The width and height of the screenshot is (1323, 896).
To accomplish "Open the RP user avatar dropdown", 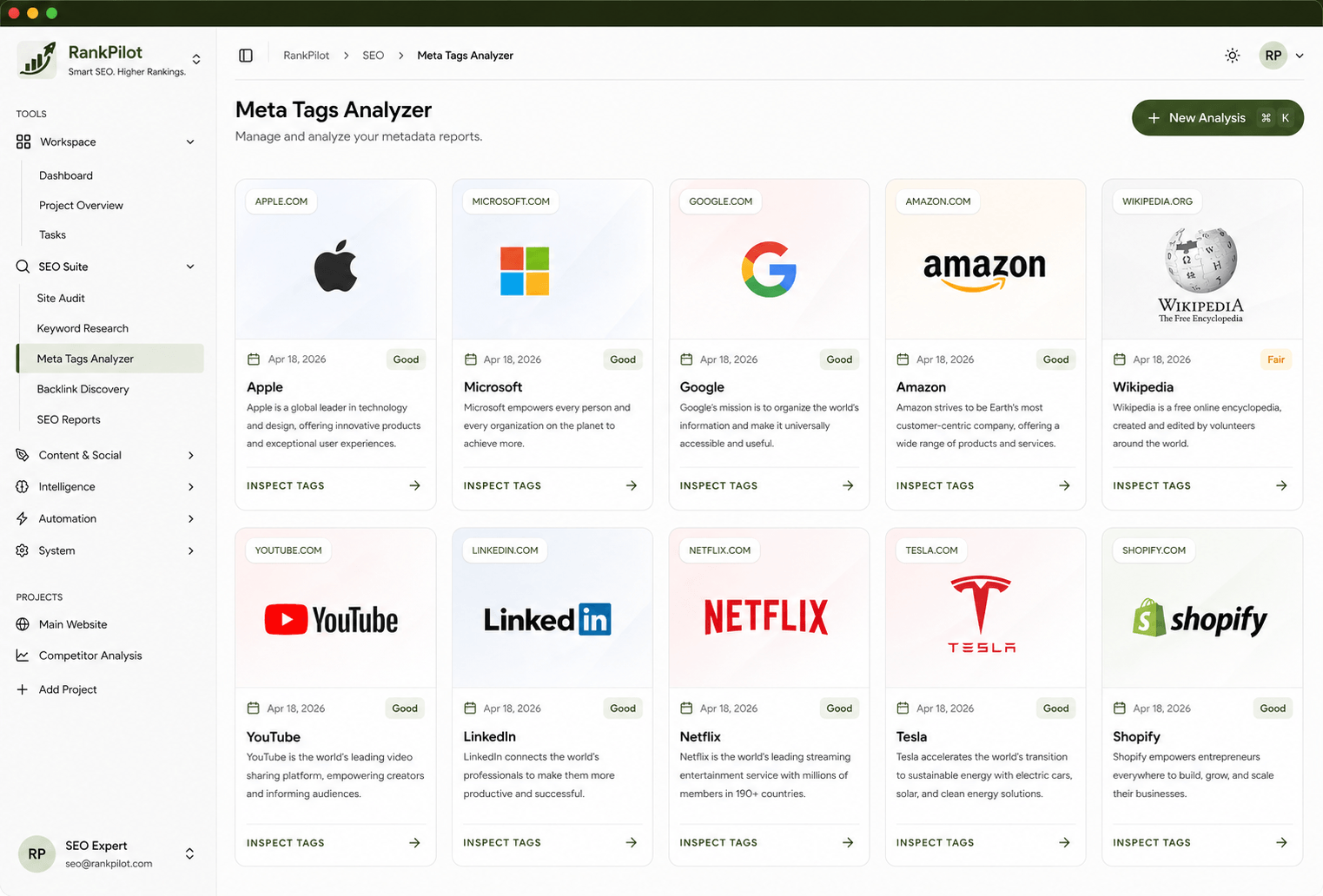I will (x=1281, y=56).
